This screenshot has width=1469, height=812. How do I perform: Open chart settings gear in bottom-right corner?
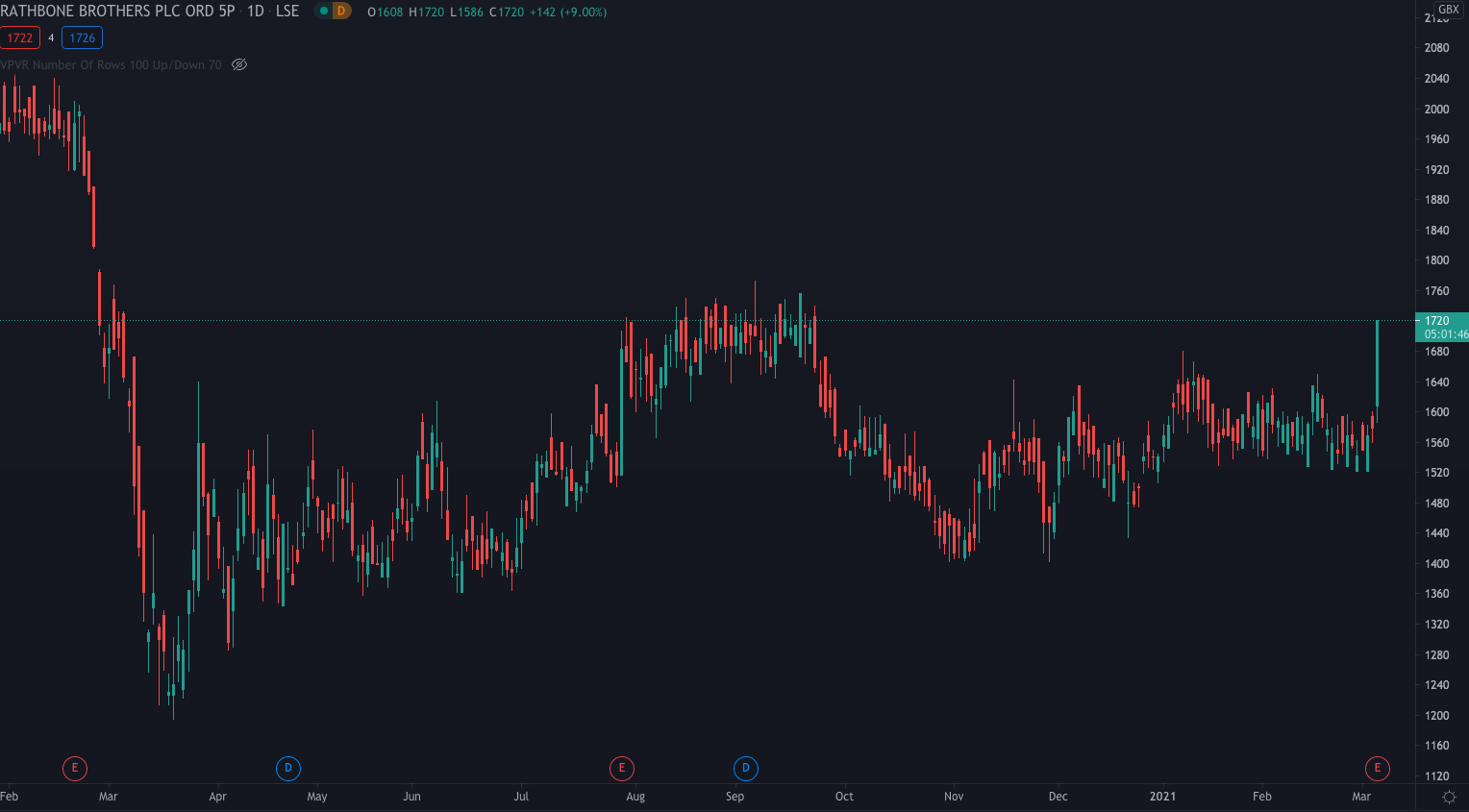click(x=1449, y=797)
